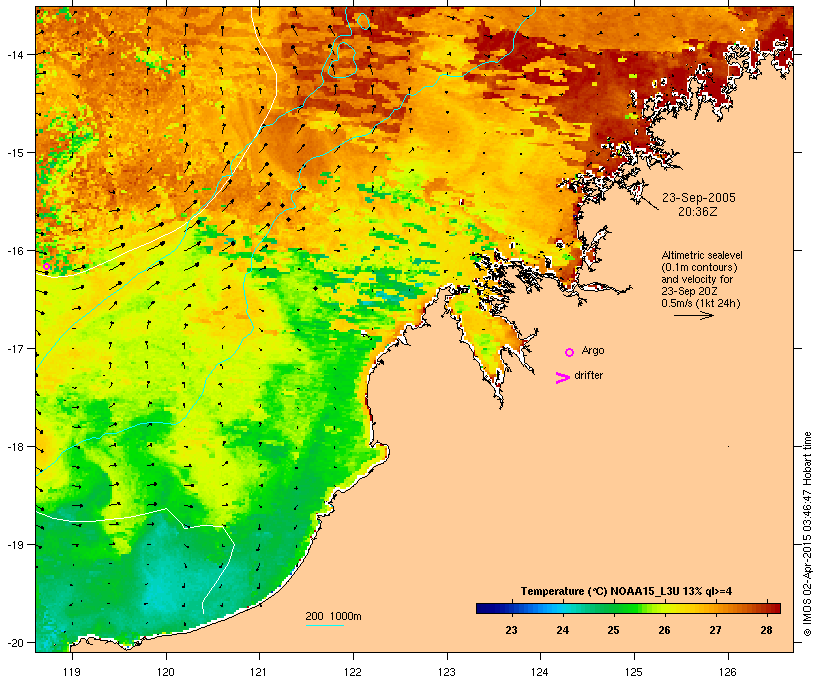Click the 0.5m/s velocity scale arrow
The height and width of the screenshot is (680, 820).
click(693, 315)
